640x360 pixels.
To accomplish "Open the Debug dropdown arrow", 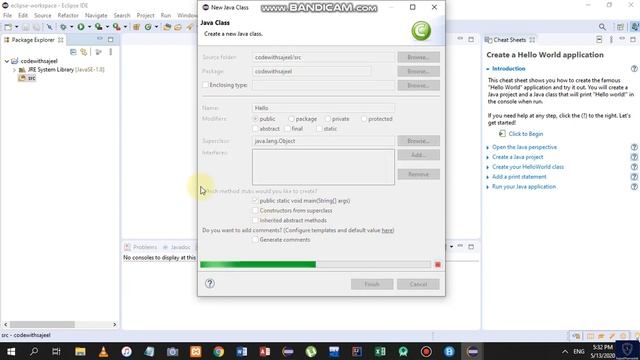I will (71, 27).
